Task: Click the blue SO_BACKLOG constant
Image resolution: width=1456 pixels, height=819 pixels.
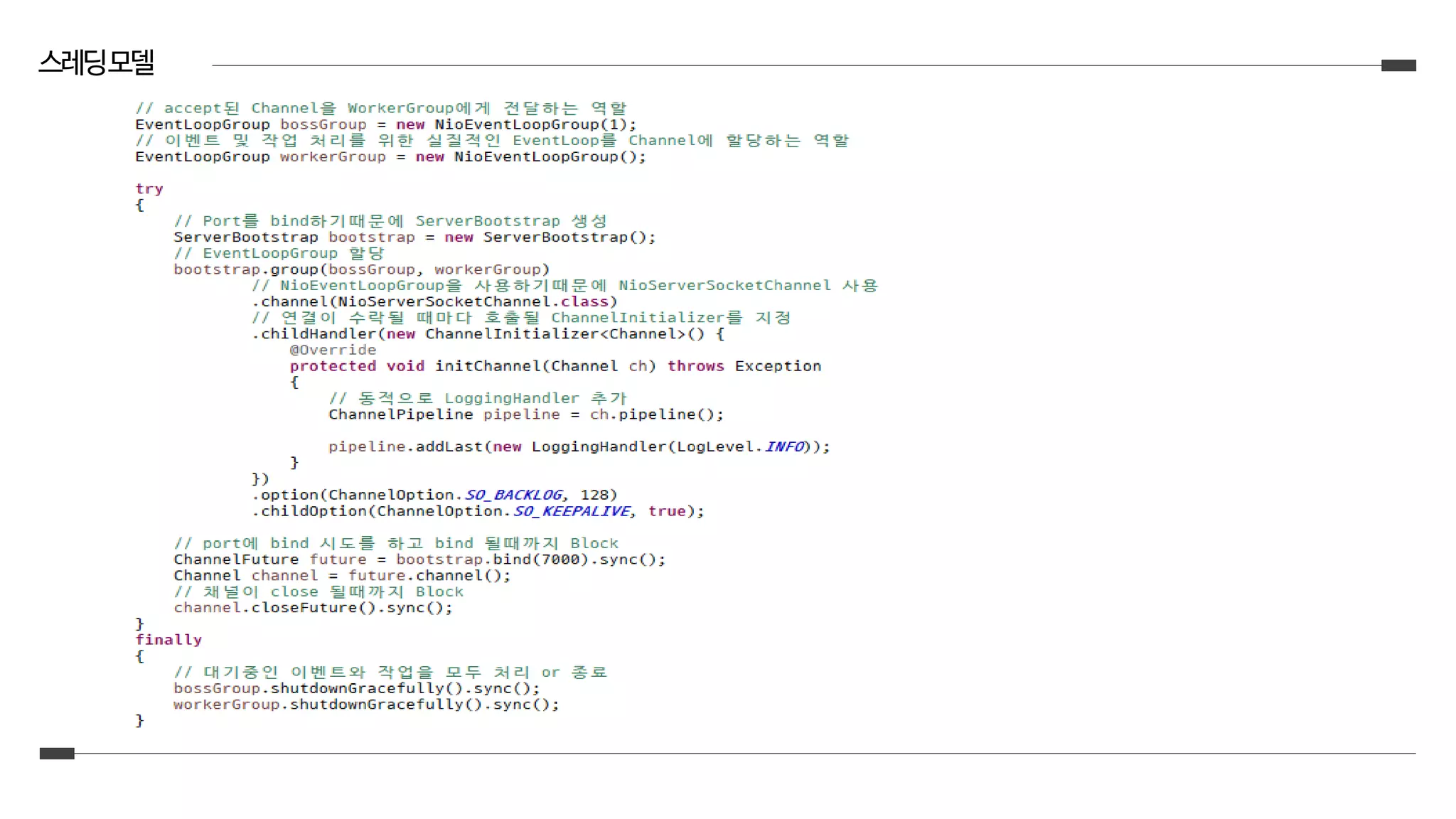Action: (515, 495)
